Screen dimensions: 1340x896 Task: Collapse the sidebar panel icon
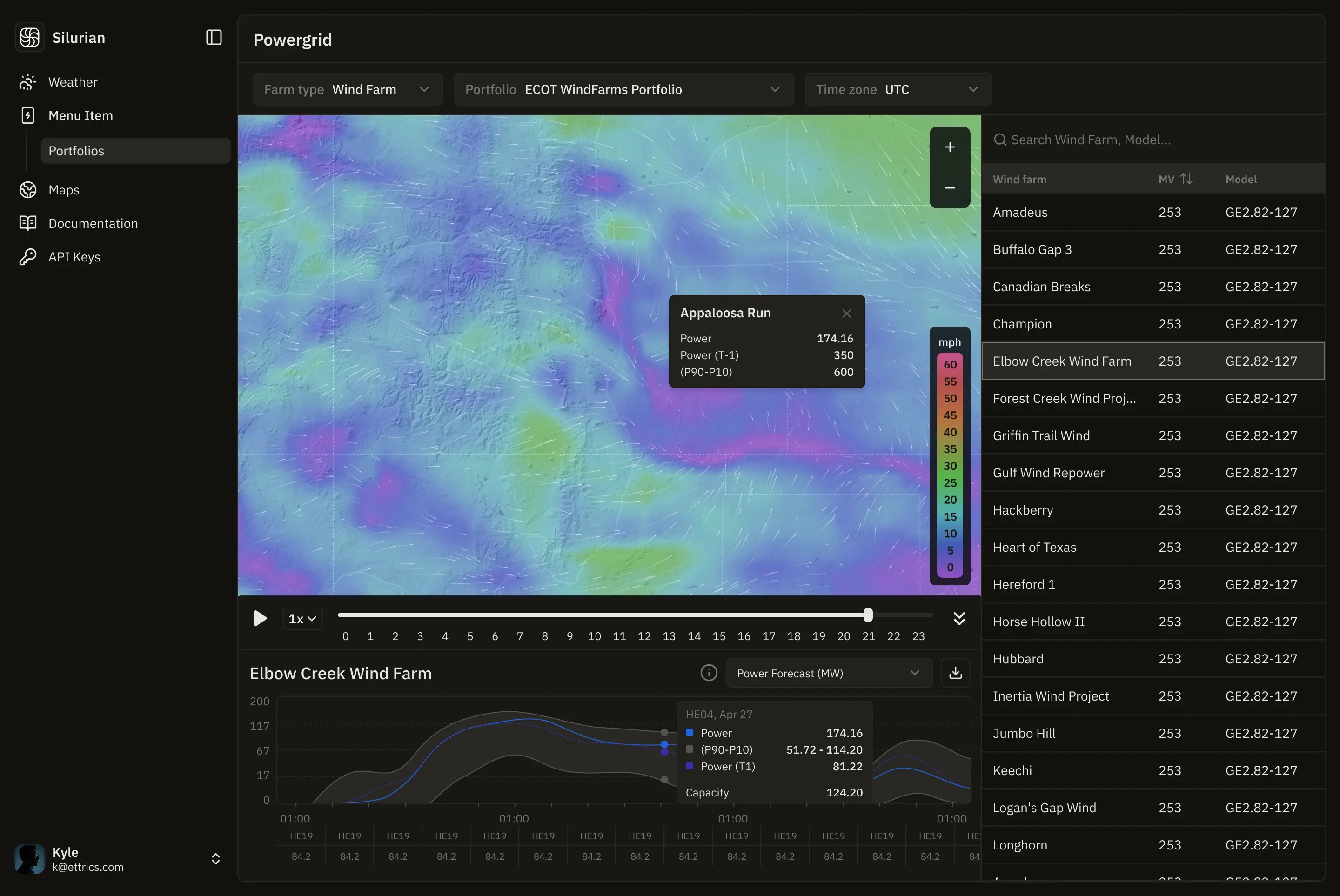(x=214, y=38)
